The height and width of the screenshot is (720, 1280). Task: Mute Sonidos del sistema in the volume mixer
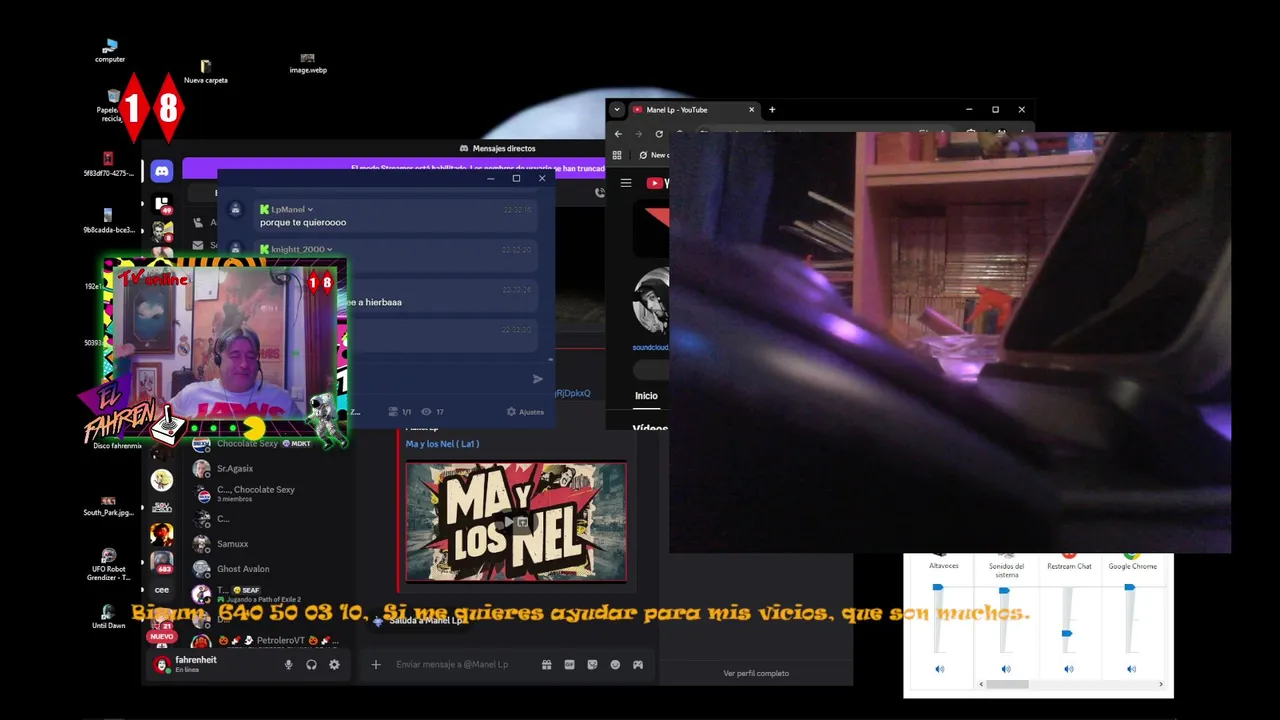1005,669
